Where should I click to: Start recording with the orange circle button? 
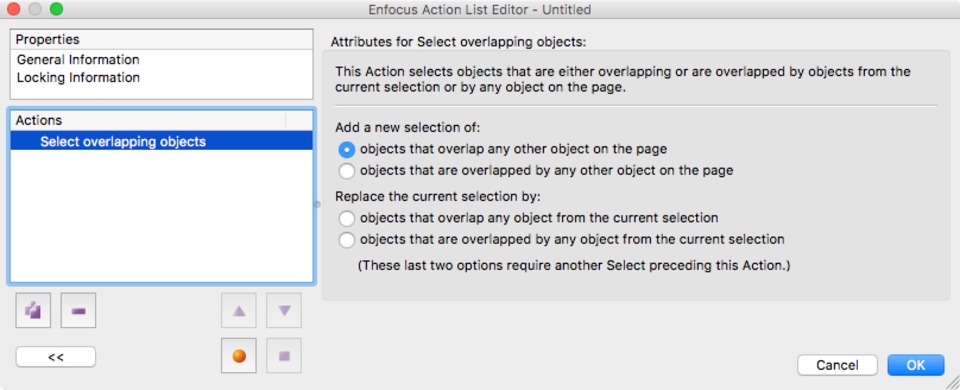click(239, 356)
